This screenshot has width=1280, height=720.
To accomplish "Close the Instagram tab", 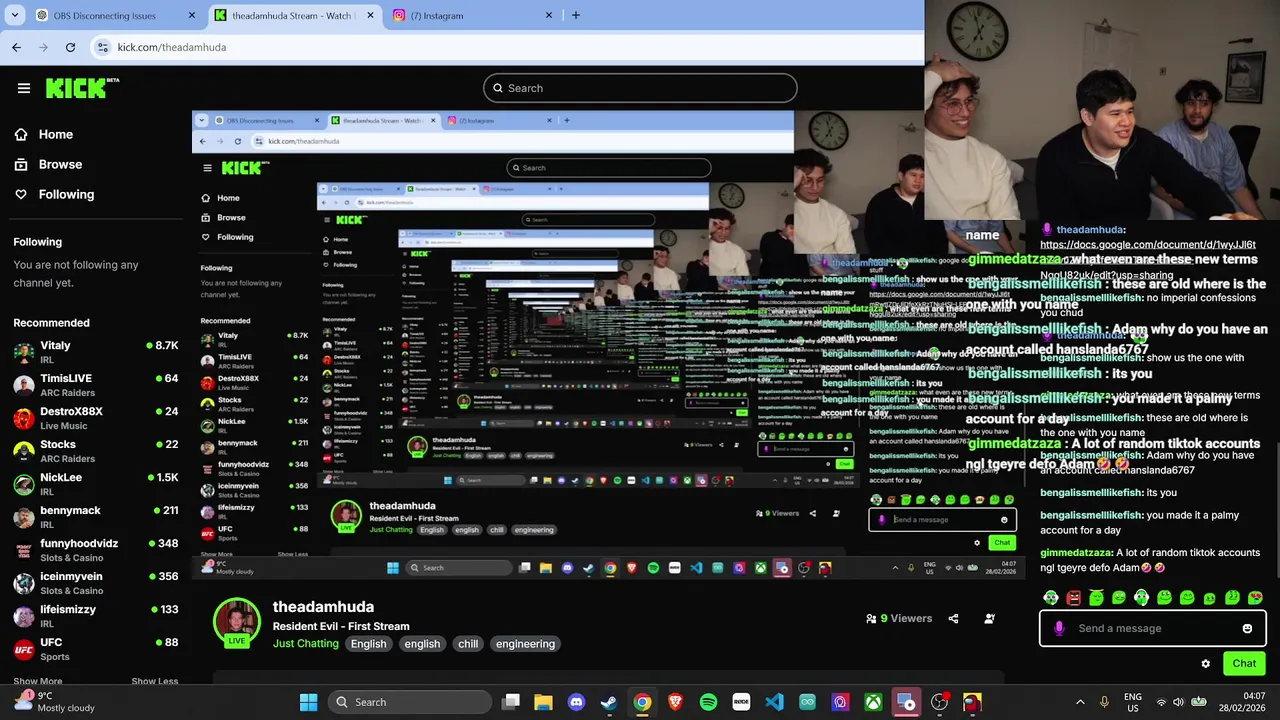I will click(548, 15).
